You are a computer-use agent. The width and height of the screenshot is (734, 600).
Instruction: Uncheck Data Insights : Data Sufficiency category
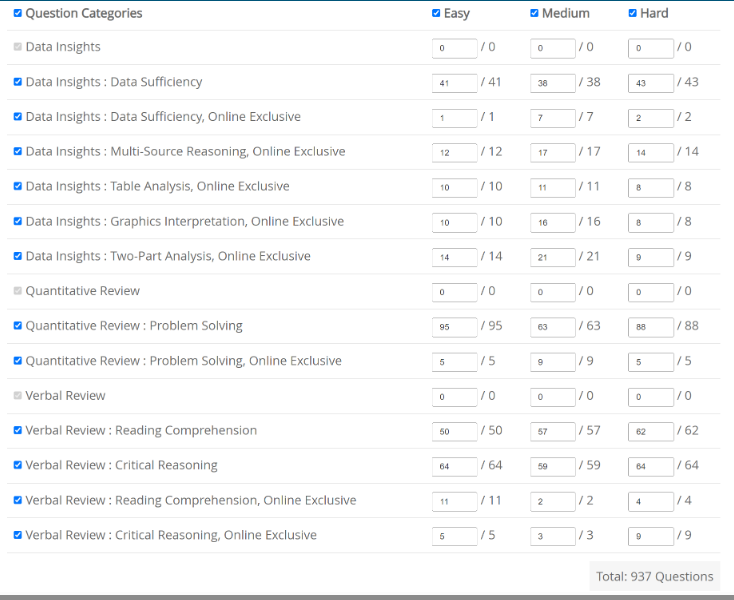point(18,82)
